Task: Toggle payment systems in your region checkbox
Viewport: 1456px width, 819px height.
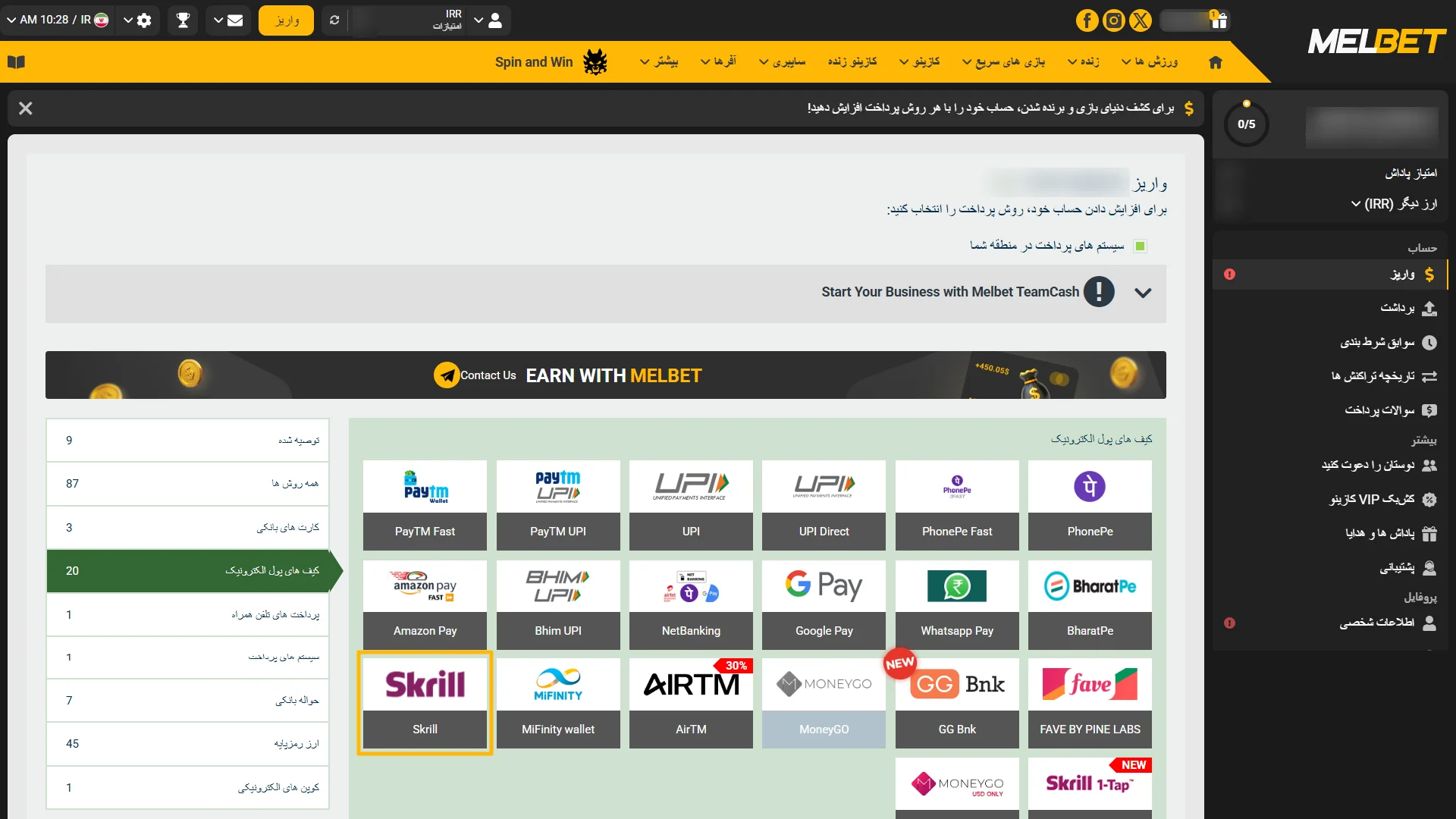Action: [1140, 246]
